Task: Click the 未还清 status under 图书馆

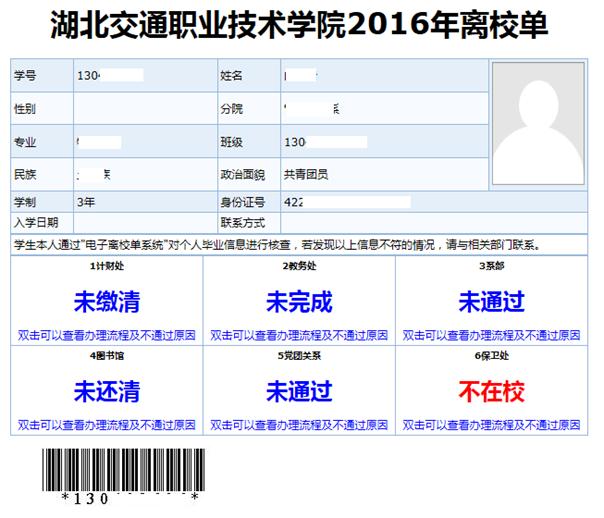Action: (x=106, y=390)
